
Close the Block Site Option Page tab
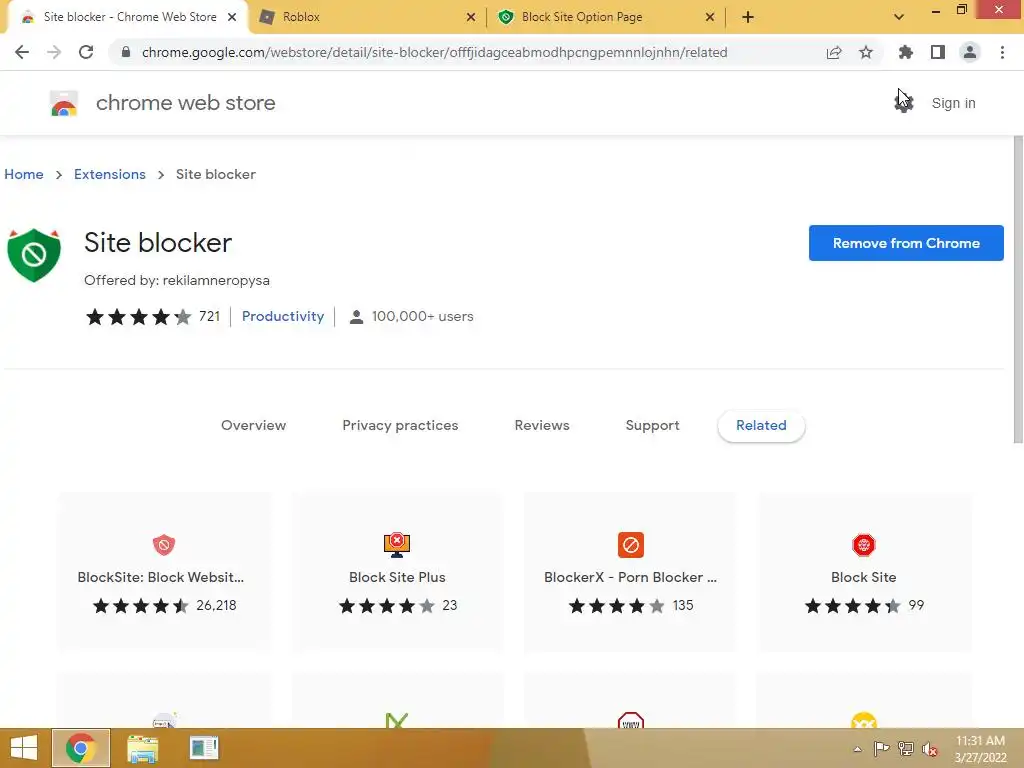tap(710, 17)
